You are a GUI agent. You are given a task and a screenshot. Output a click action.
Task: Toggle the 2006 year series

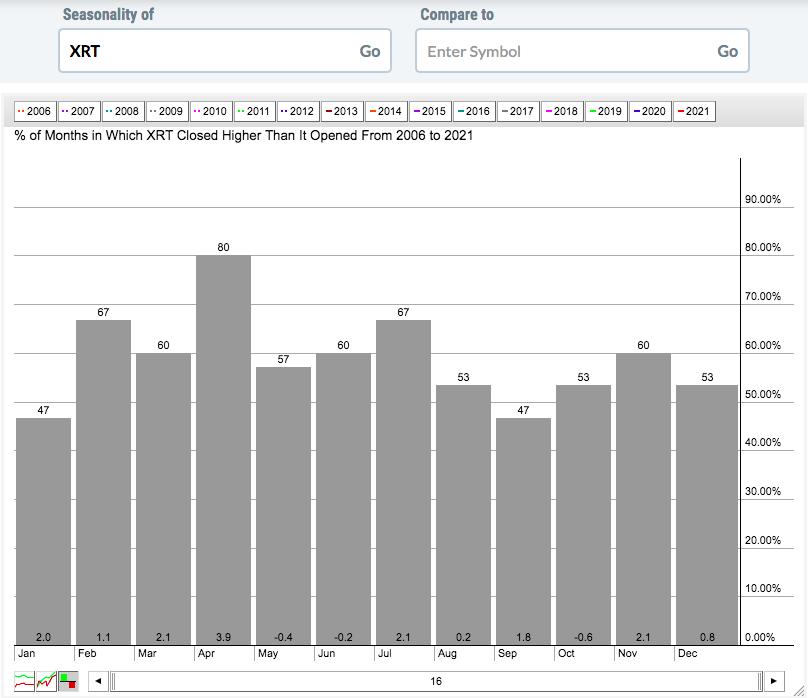pyautogui.click(x=35, y=111)
